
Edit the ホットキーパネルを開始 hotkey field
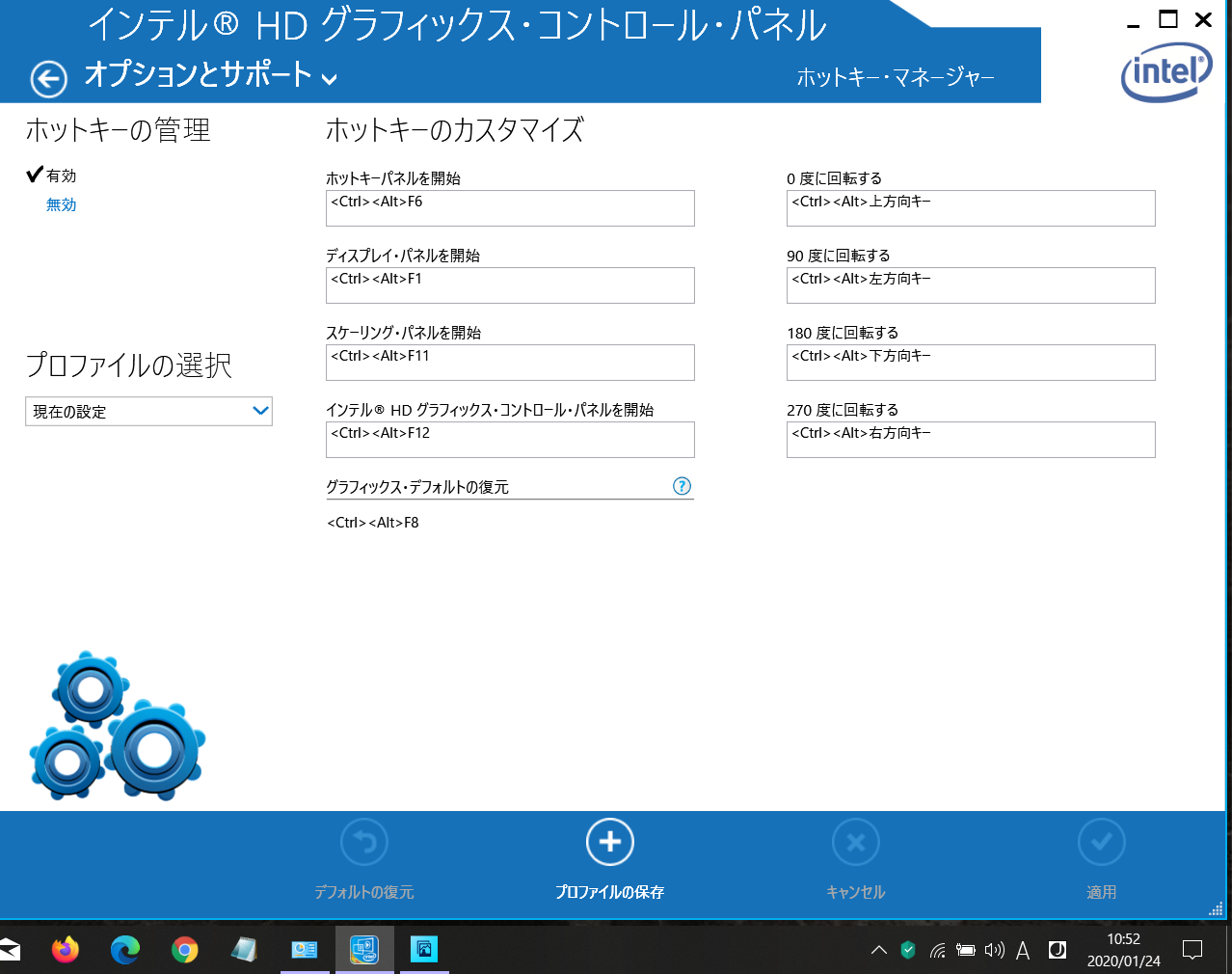point(510,208)
